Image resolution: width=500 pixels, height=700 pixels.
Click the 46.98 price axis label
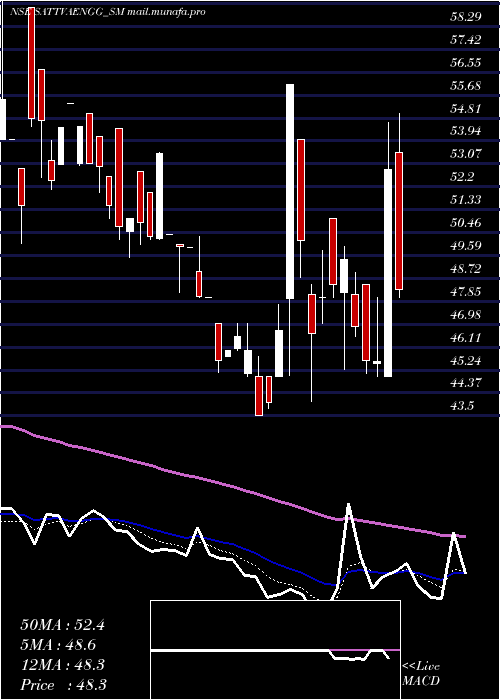(466, 314)
